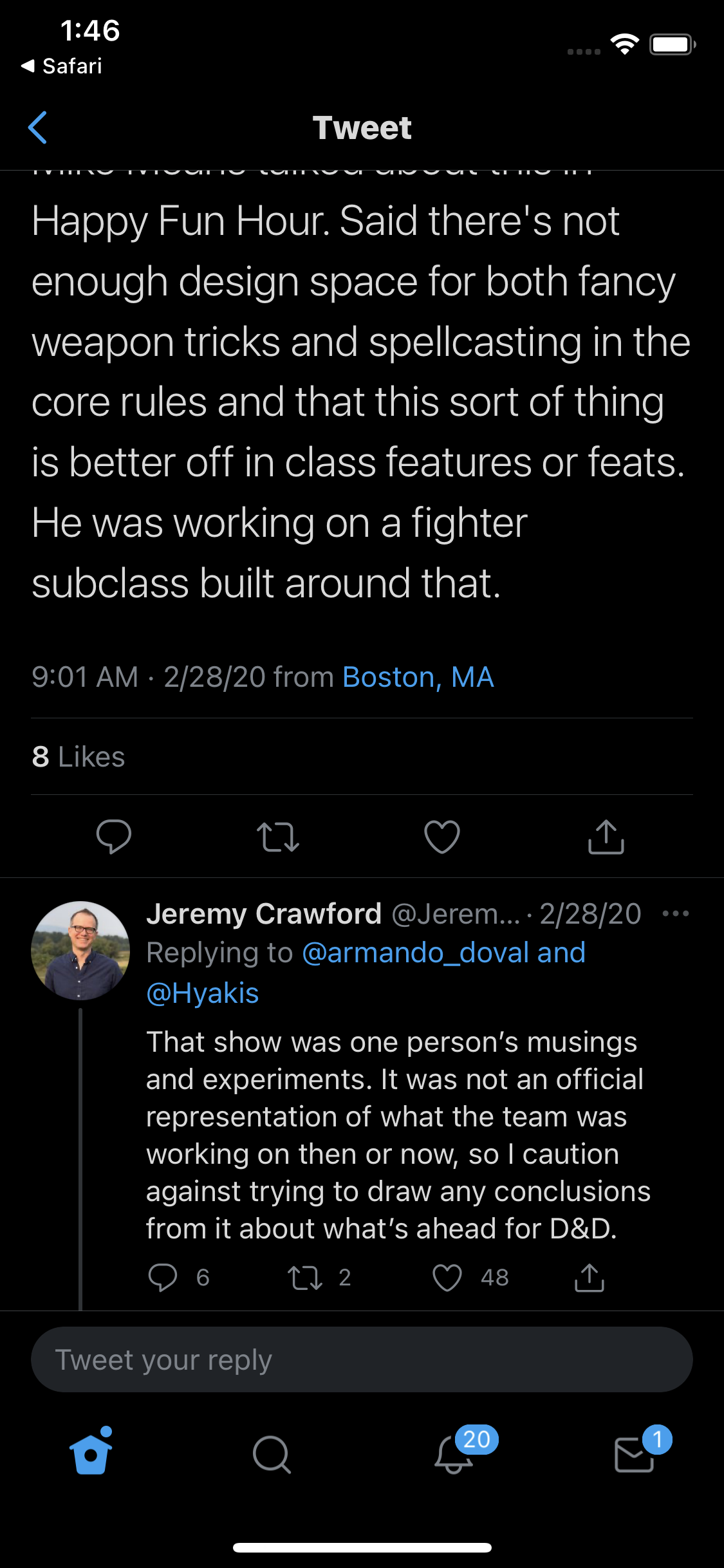Open the @Hyakis profile link
Screen dimensions: 724x1568
[203, 993]
